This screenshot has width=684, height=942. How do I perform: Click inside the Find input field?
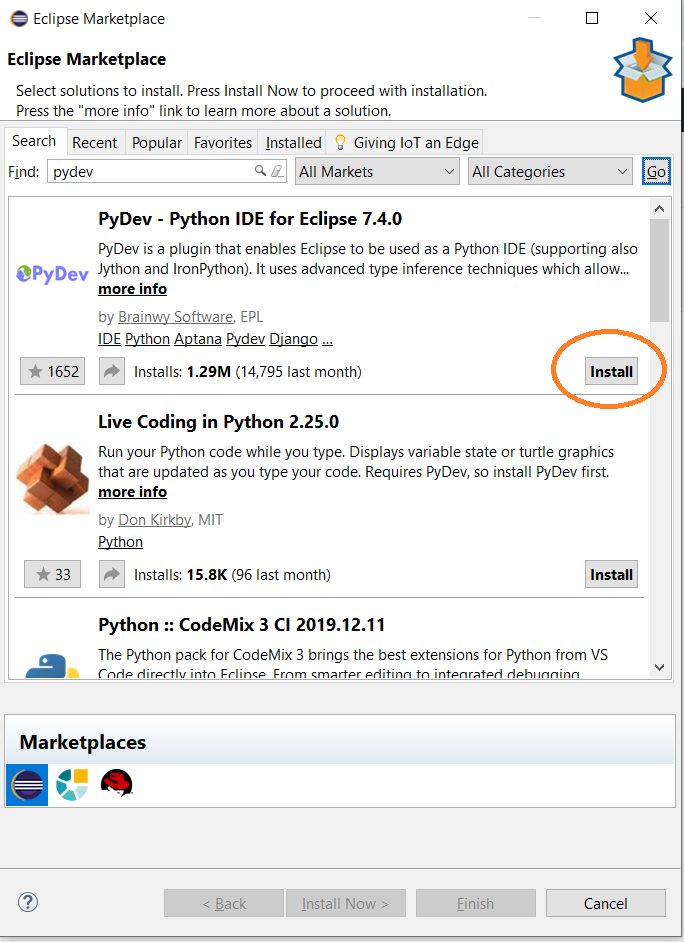click(x=150, y=172)
